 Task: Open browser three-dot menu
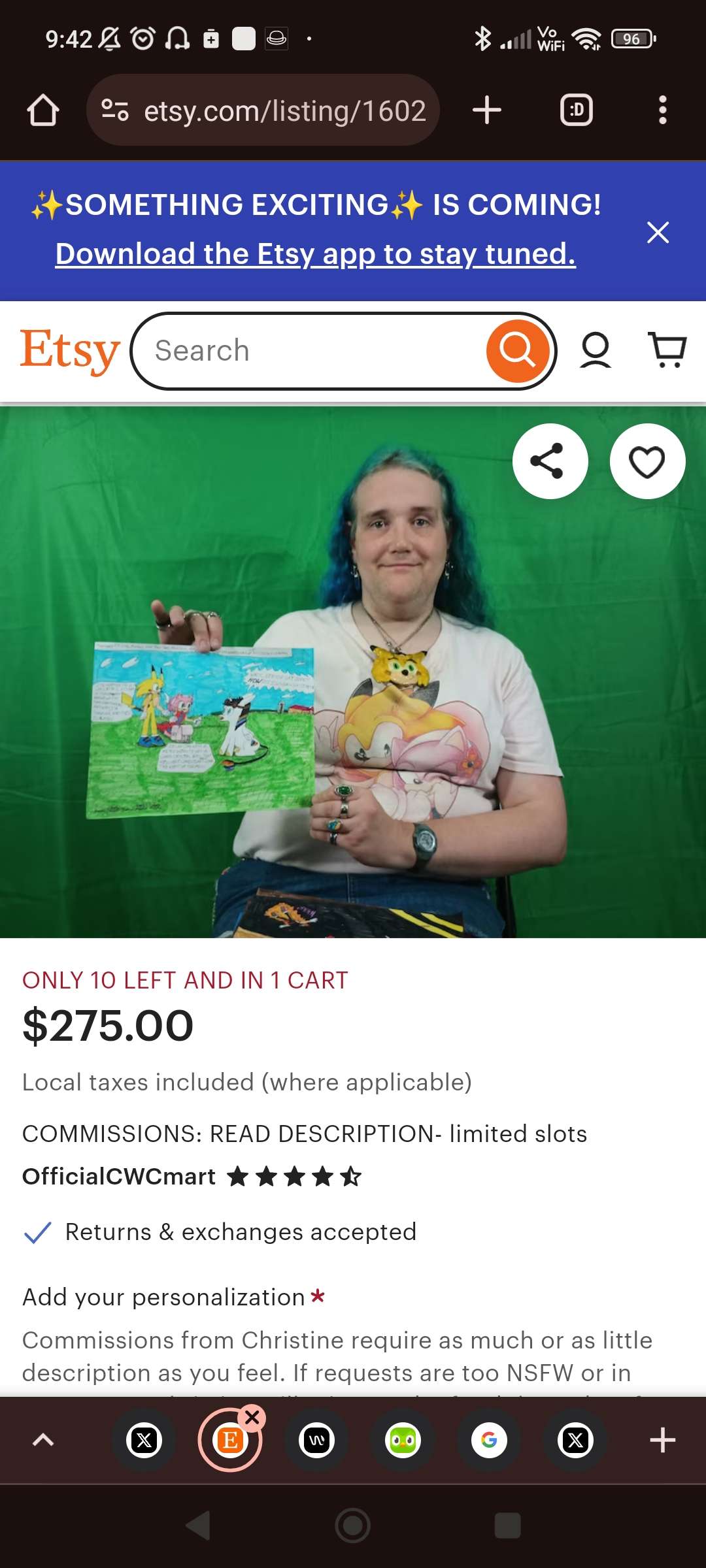663,110
